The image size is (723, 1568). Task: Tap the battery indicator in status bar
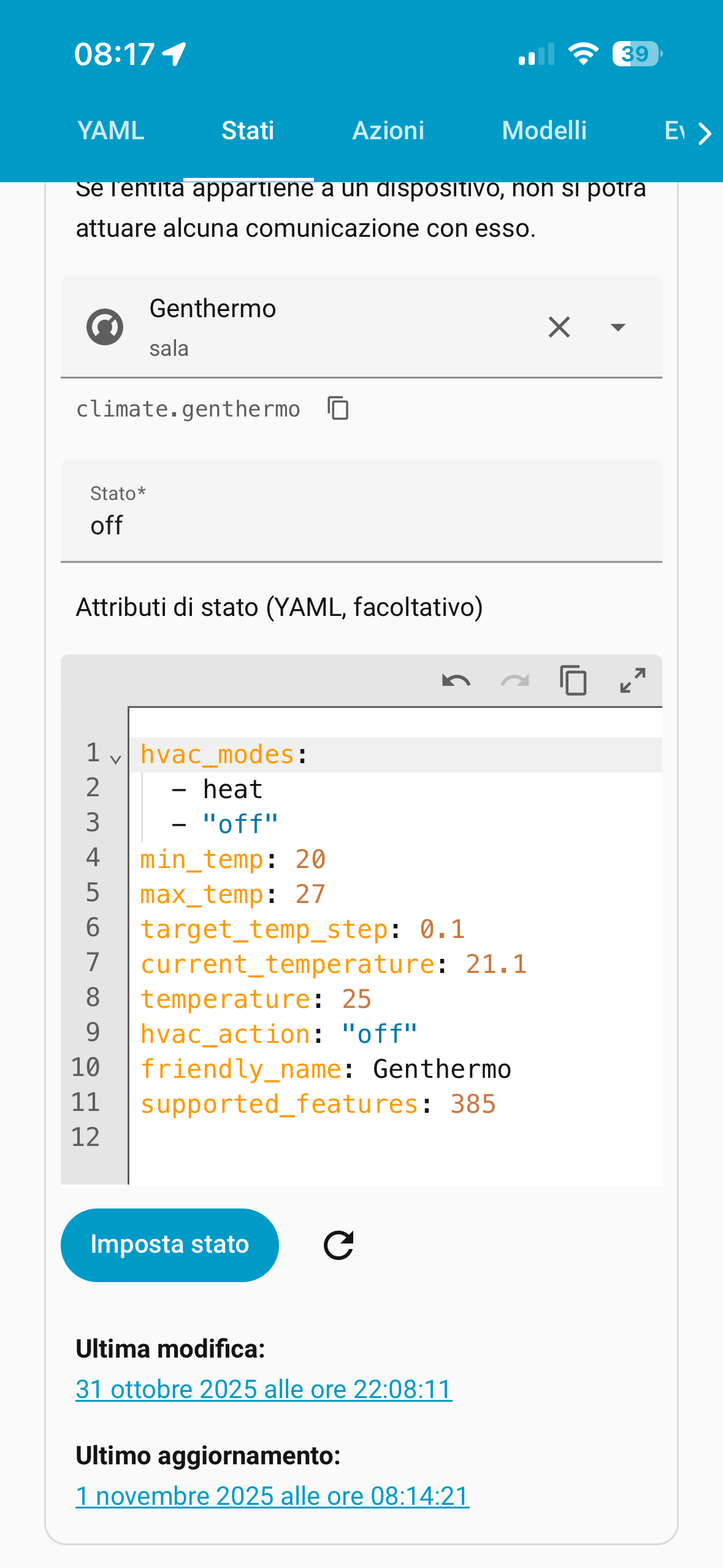pyautogui.click(x=637, y=54)
